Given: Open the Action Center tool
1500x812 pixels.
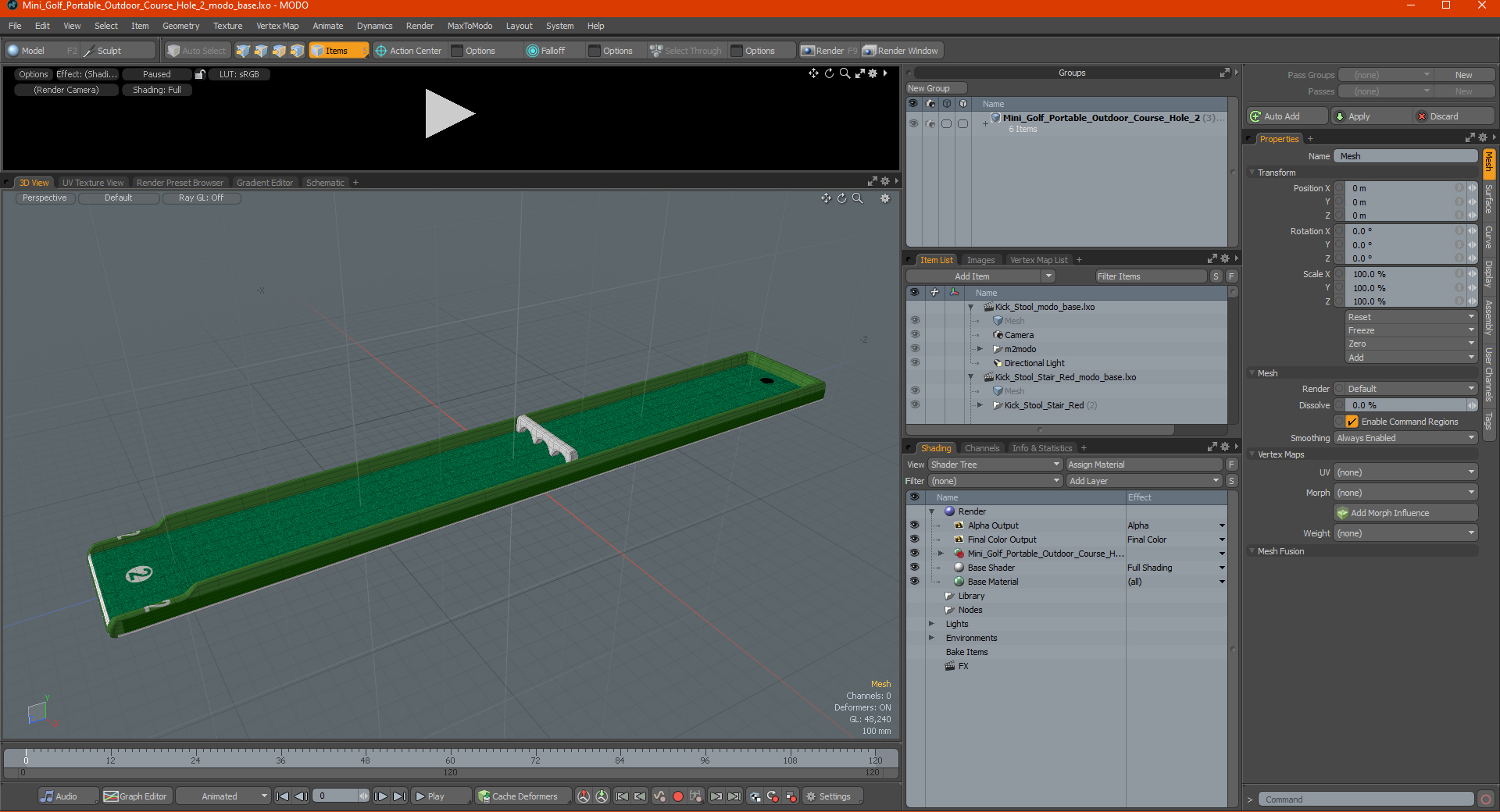Looking at the screenshot, I should tap(409, 51).
